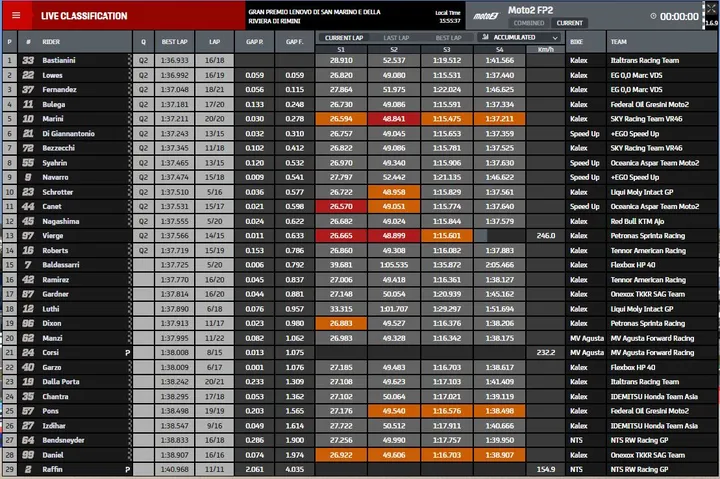
Task: Select the LAST LAP tab
Action: (x=396, y=38)
